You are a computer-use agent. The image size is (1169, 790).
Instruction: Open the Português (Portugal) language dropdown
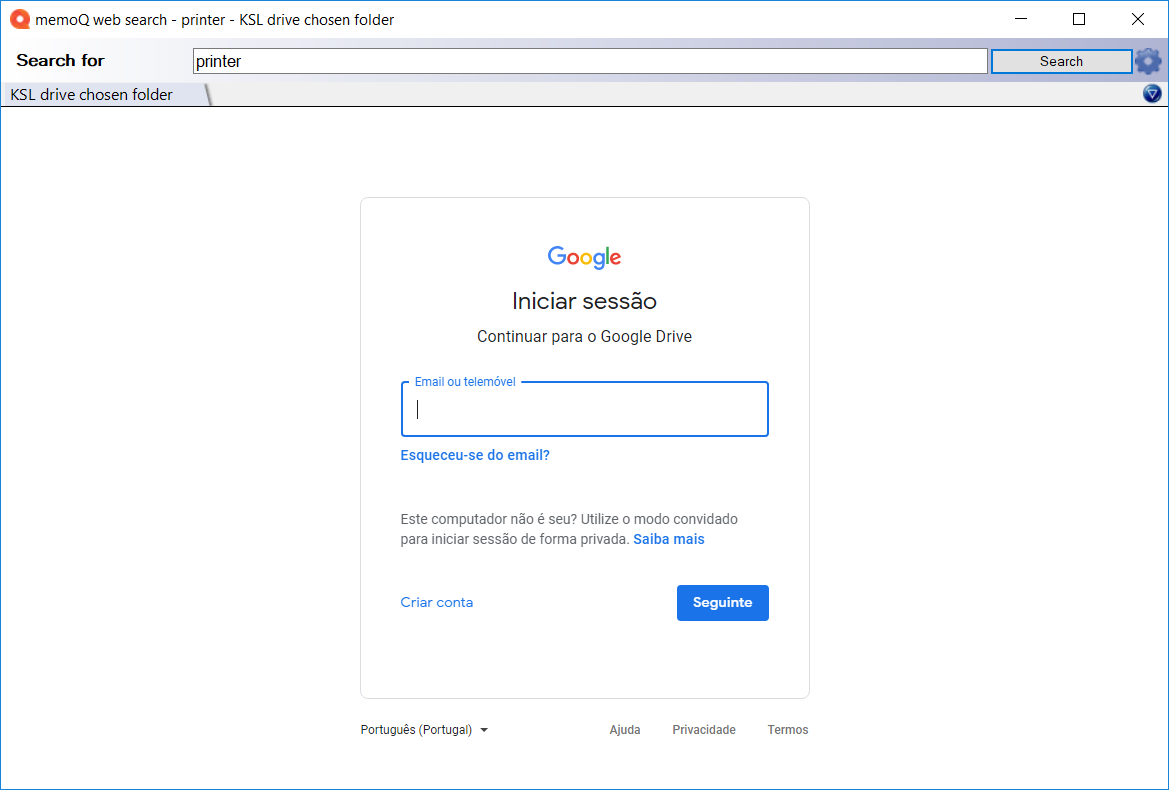click(x=424, y=730)
